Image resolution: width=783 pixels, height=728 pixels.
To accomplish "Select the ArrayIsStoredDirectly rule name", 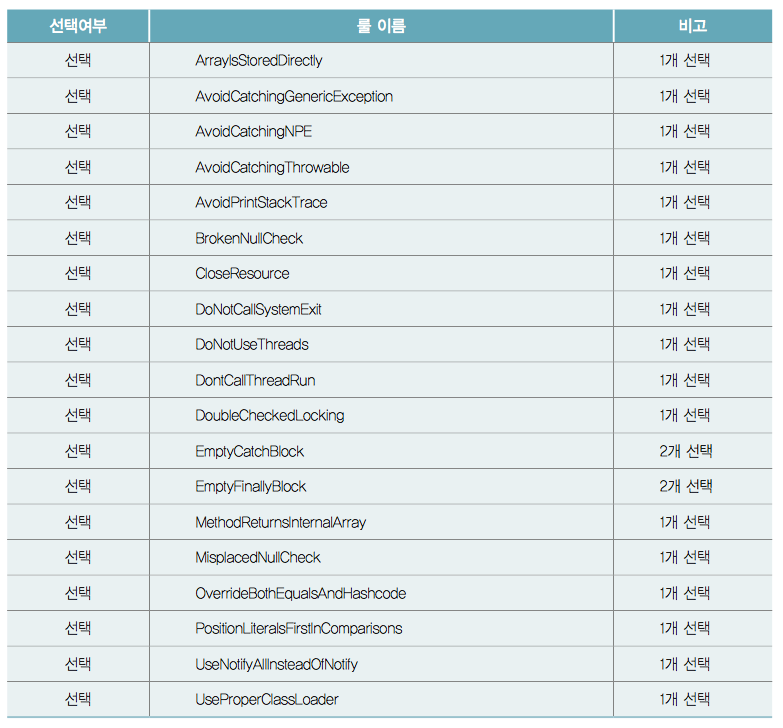I will pyautogui.click(x=259, y=60).
